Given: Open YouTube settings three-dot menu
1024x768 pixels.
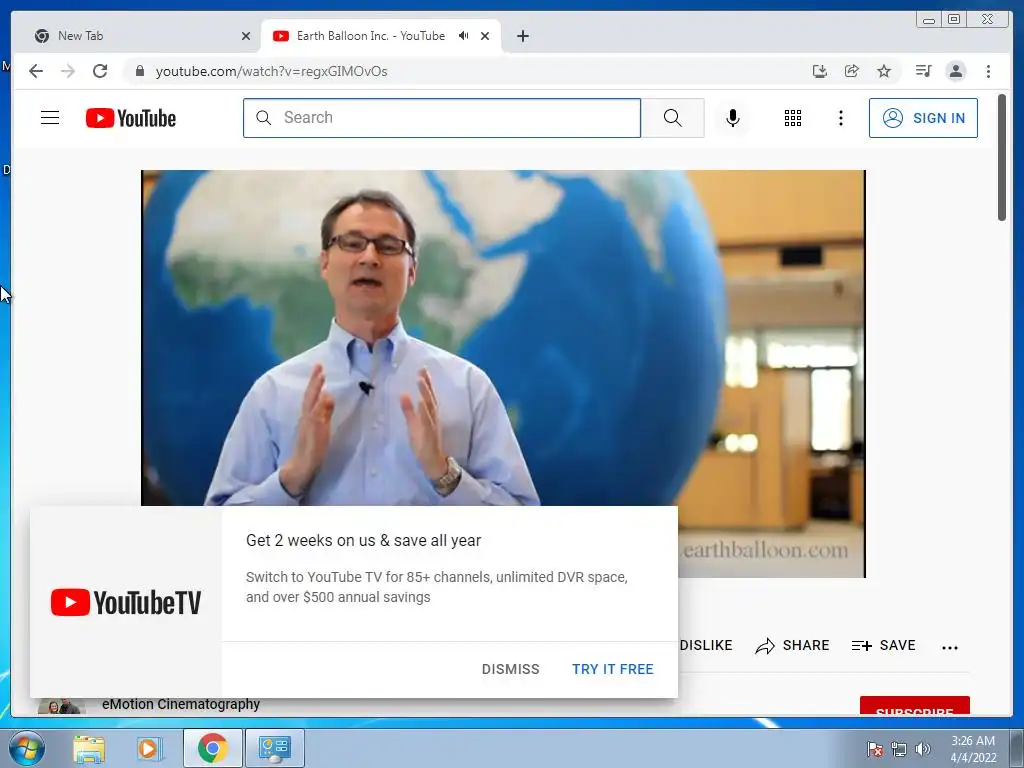Looking at the screenshot, I should (x=840, y=118).
